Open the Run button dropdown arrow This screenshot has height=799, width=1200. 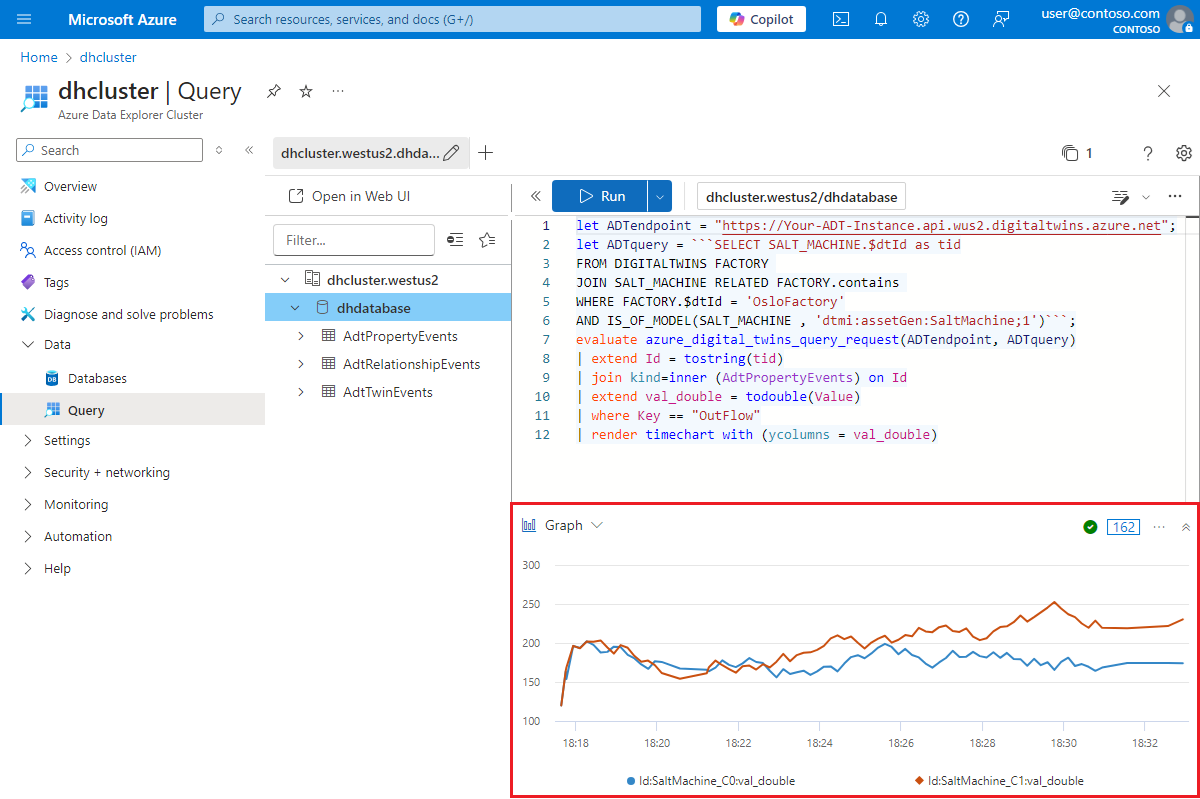coord(660,196)
